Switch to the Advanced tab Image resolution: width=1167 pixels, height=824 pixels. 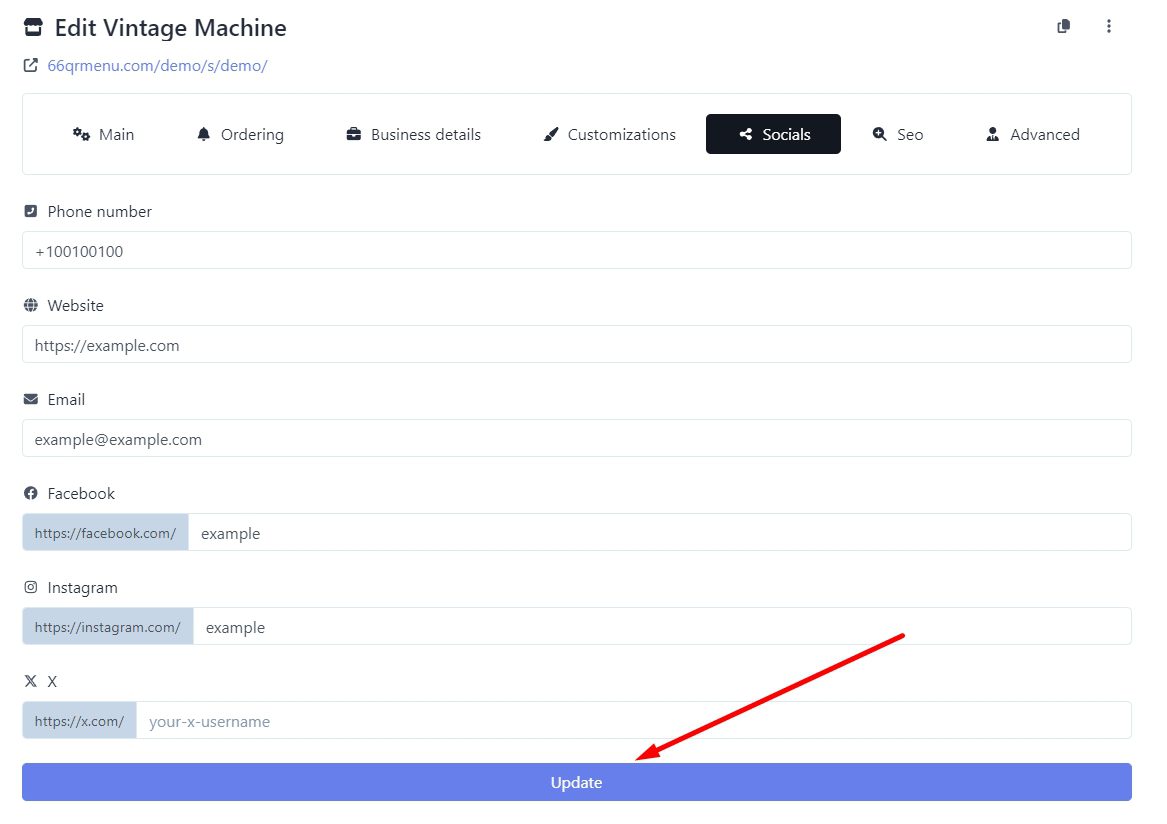pyautogui.click(x=1032, y=134)
